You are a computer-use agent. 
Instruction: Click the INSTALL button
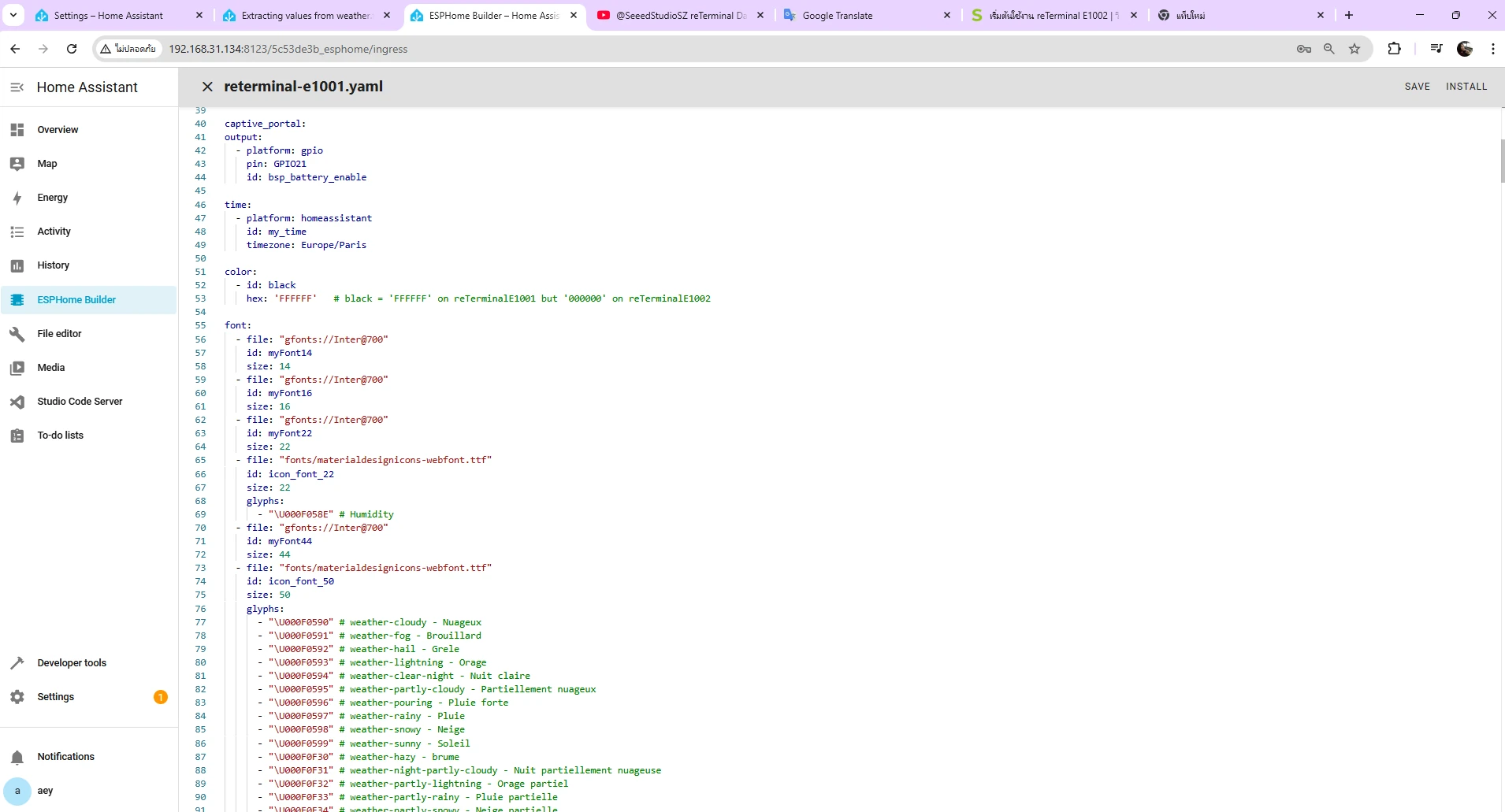tap(1466, 87)
